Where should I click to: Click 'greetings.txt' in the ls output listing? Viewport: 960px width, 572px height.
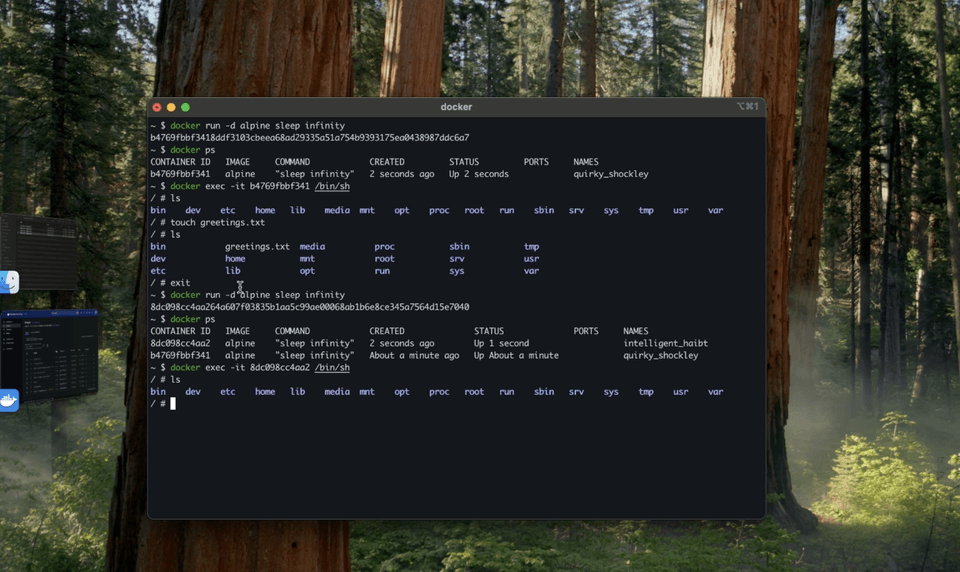(257, 247)
